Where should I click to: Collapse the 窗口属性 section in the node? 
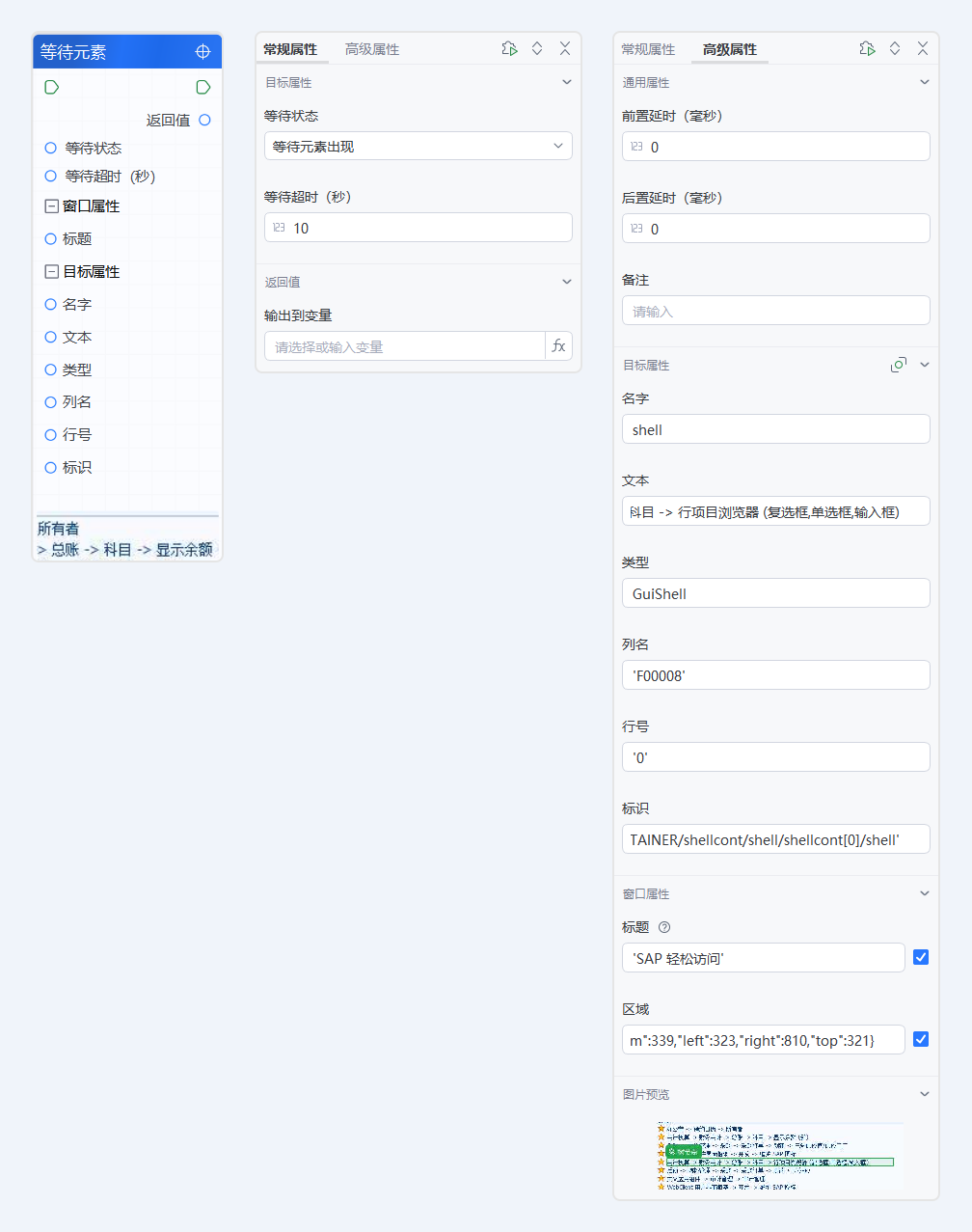51,205
